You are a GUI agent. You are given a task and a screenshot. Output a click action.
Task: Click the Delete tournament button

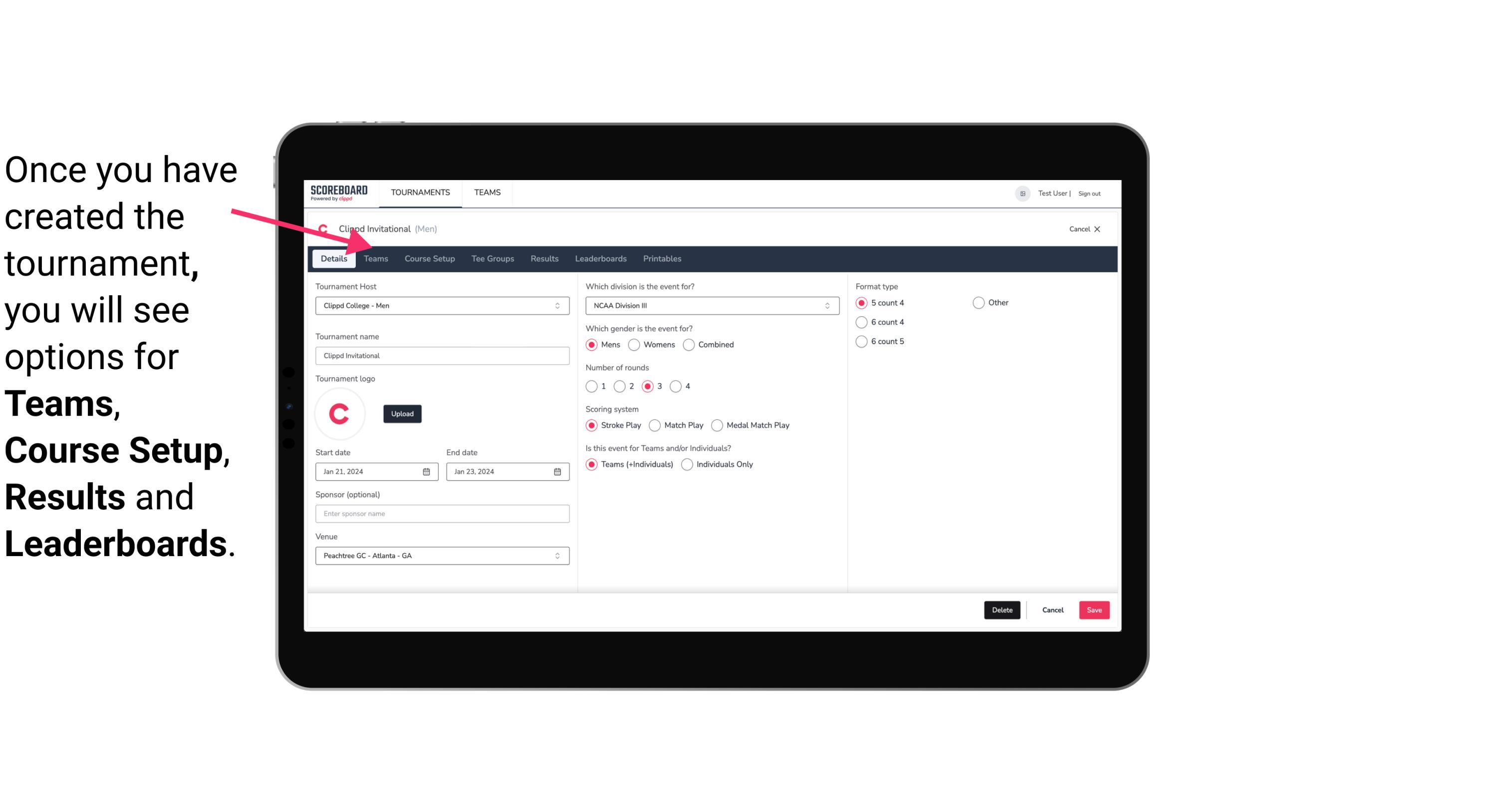1001,609
